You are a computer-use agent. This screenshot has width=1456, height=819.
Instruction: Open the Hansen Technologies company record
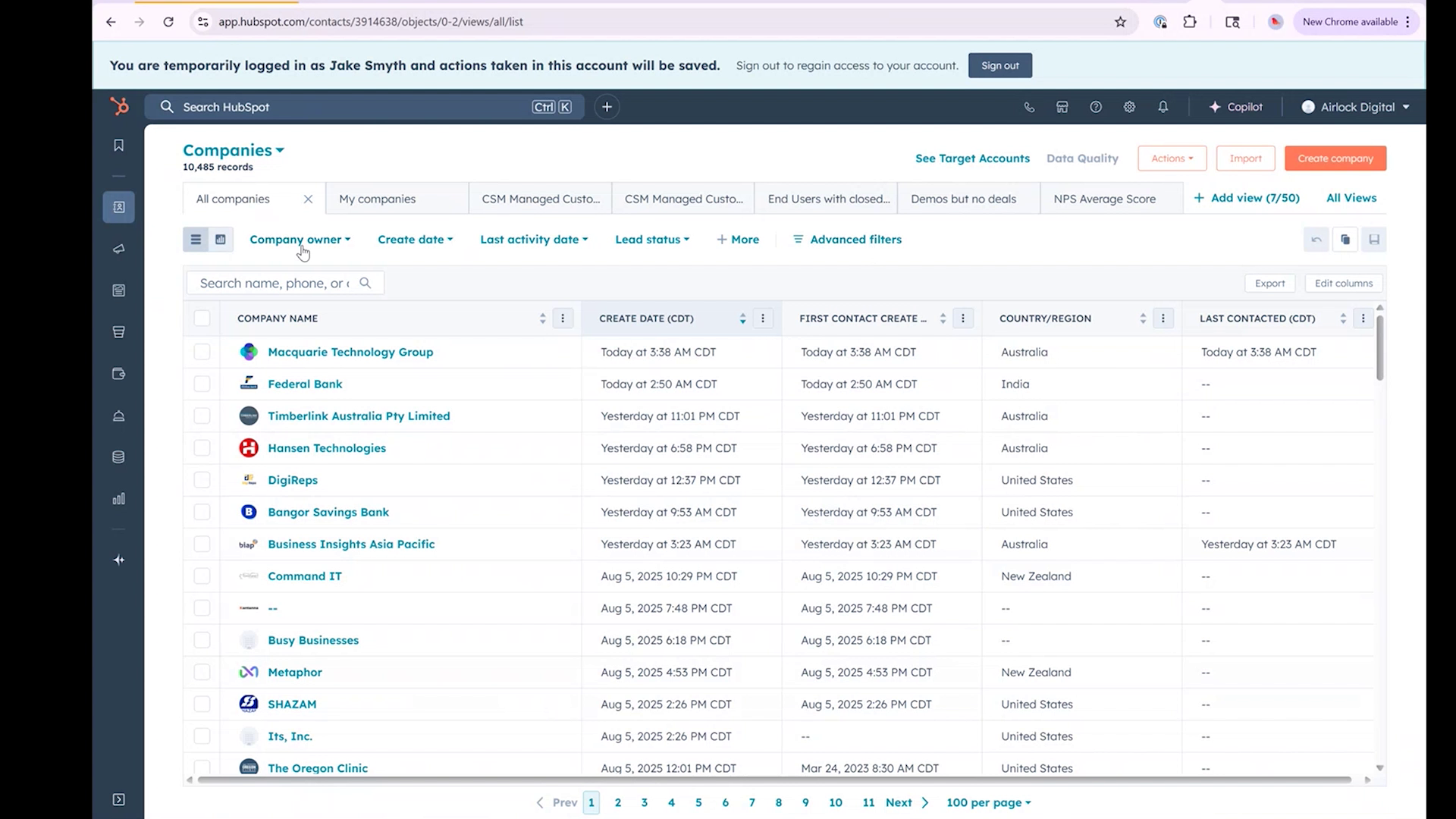click(x=327, y=447)
